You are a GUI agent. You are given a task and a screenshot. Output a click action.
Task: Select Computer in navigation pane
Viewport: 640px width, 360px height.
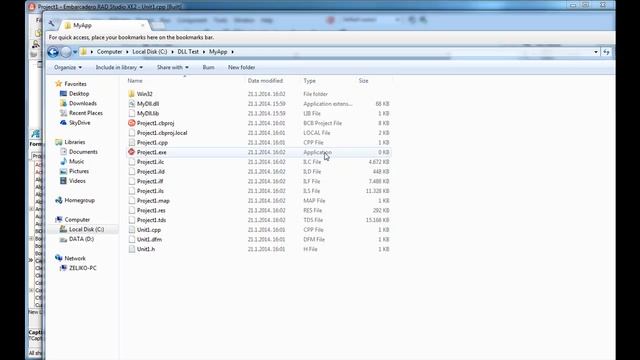pos(77,220)
